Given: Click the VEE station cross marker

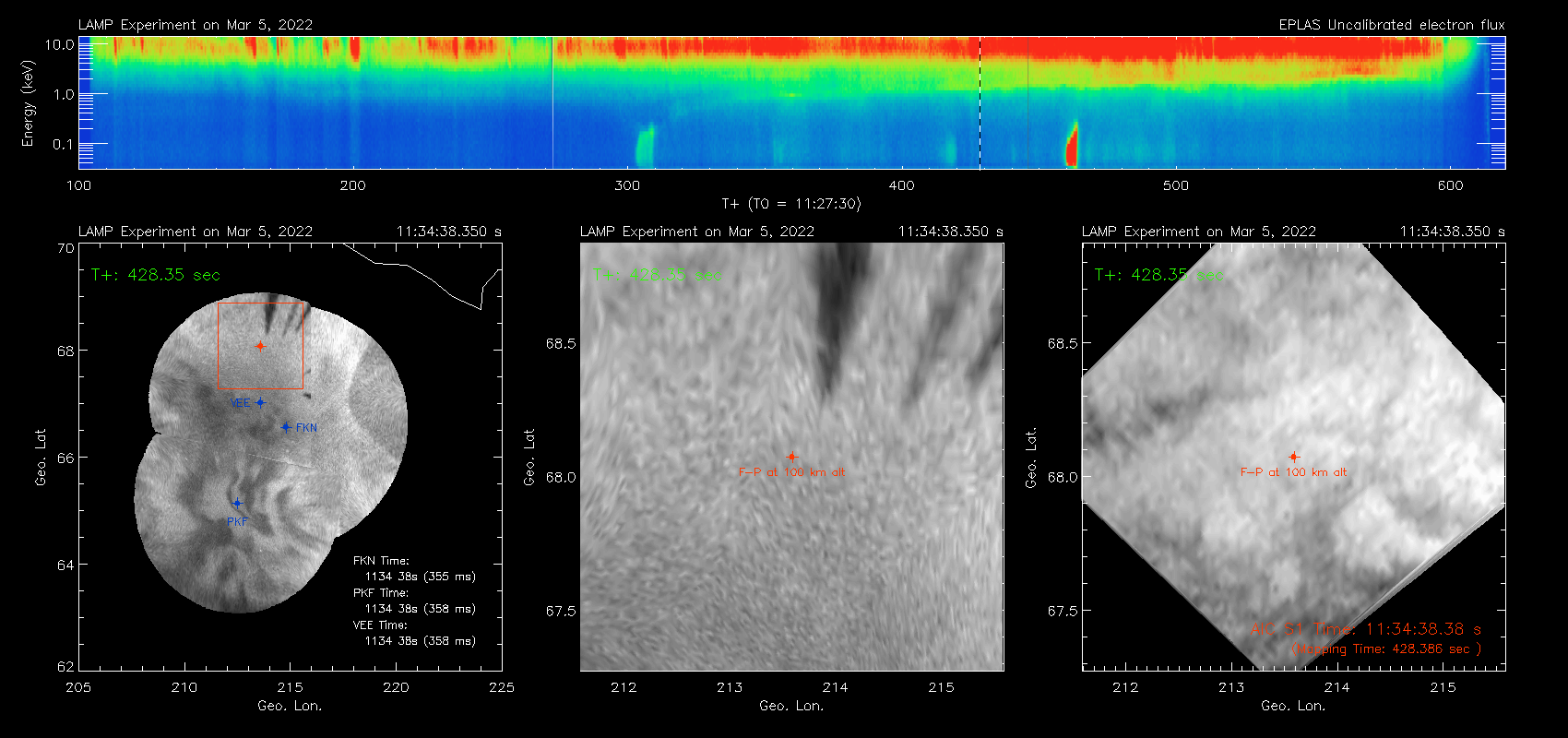Looking at the screenshot, I should 260,402.
